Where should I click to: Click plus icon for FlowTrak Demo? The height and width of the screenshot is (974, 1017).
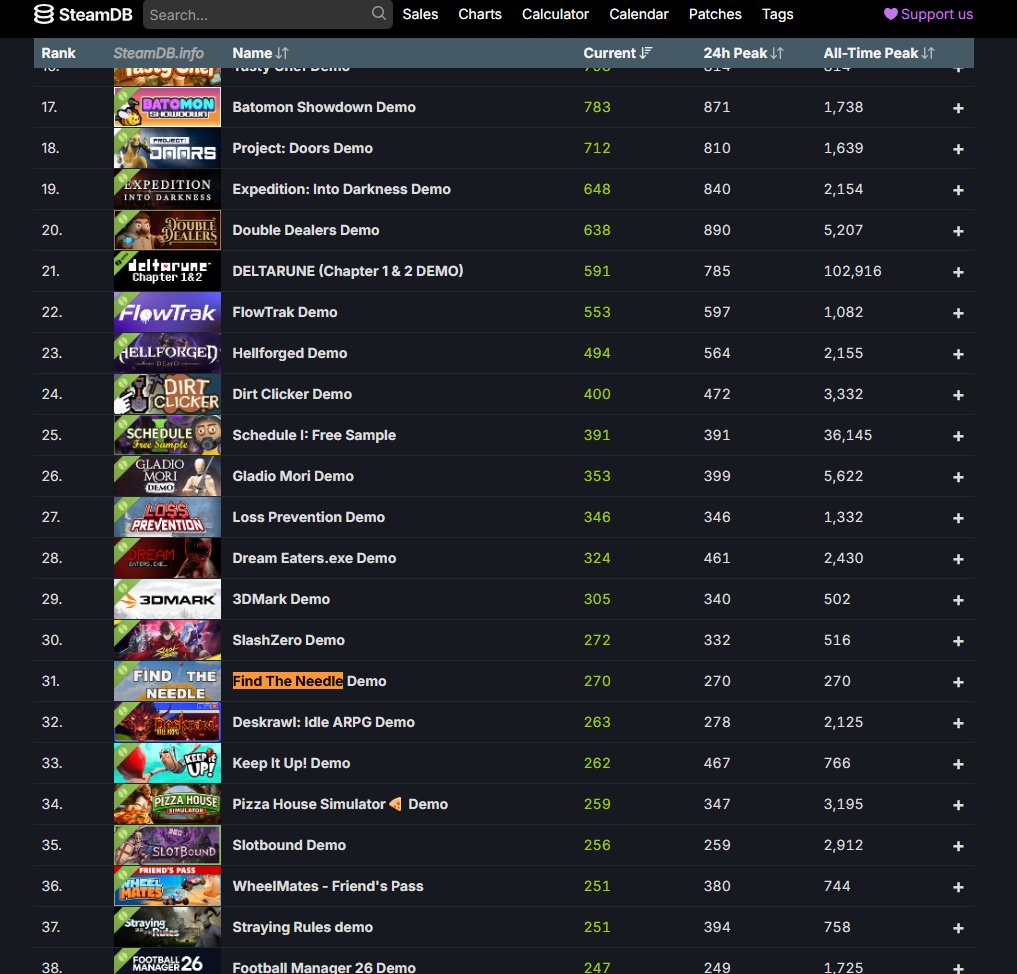pyautogui.click(x=958, y=313)
